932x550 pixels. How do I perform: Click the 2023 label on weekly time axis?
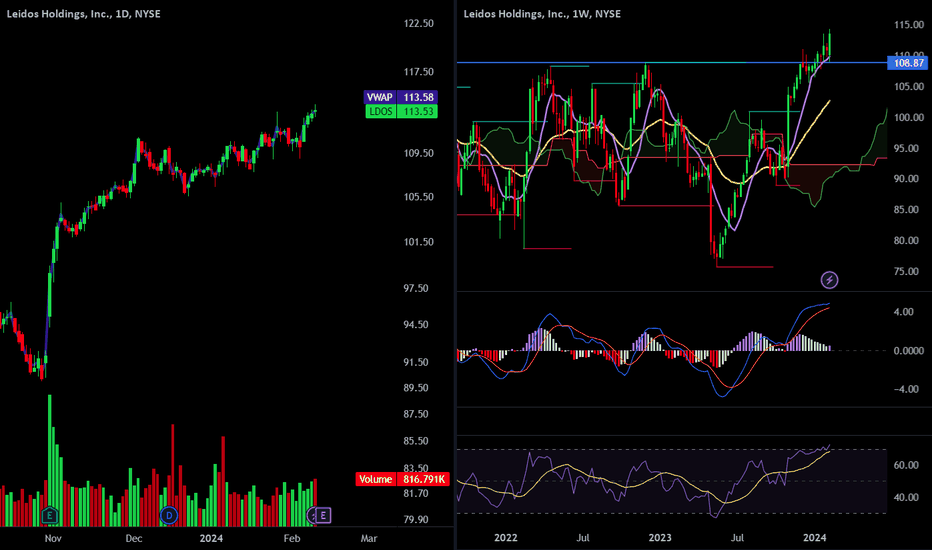[660, 538]
